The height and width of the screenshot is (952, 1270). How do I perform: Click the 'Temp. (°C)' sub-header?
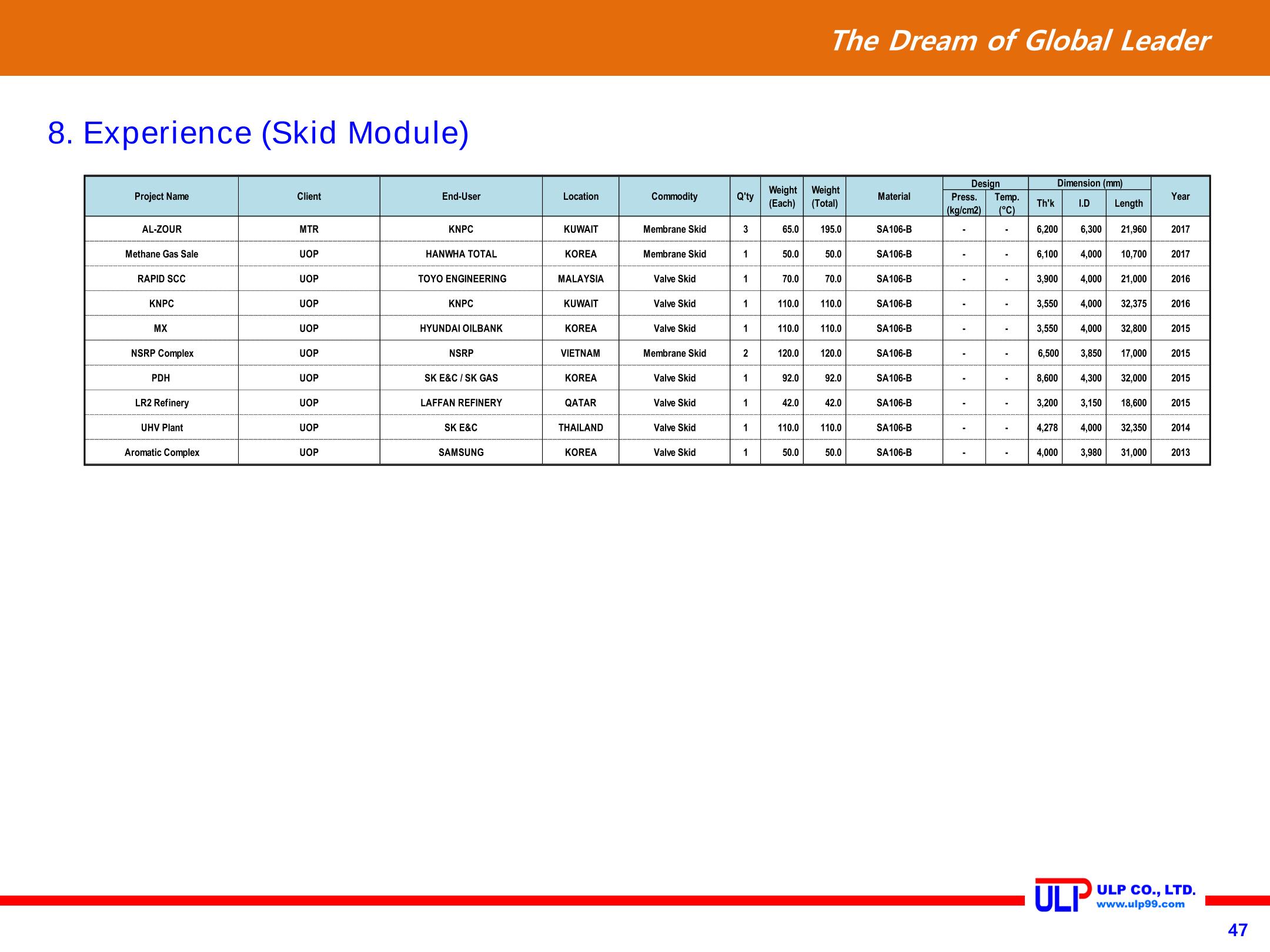click(1007, 203)
